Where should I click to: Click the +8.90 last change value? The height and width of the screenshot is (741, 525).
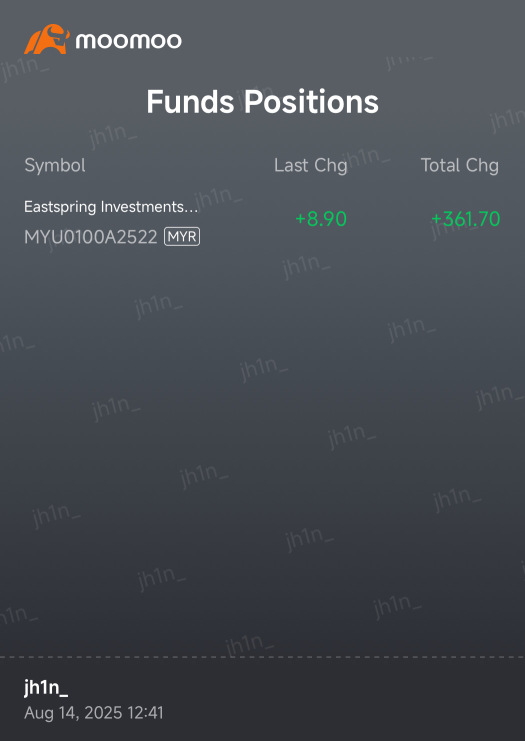coord(321,219)
